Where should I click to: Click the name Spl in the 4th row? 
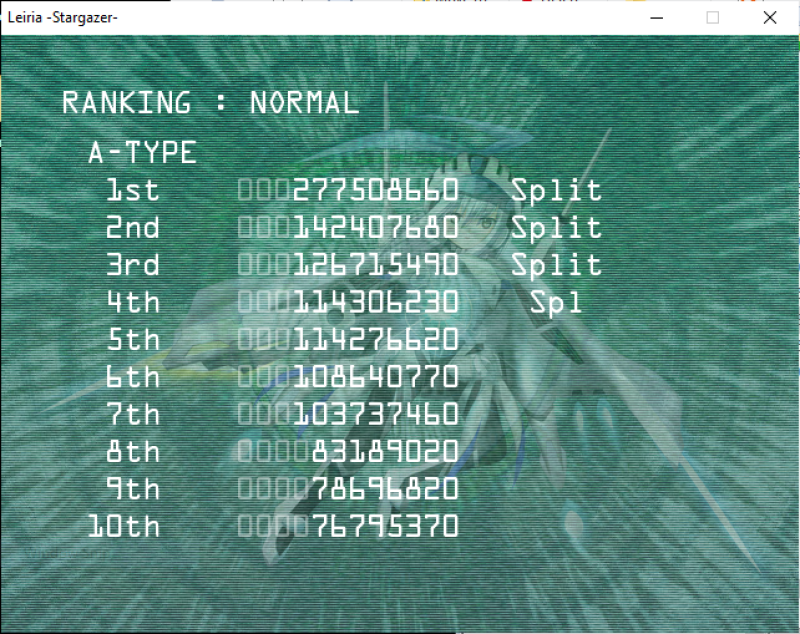[x=556, y=303]
